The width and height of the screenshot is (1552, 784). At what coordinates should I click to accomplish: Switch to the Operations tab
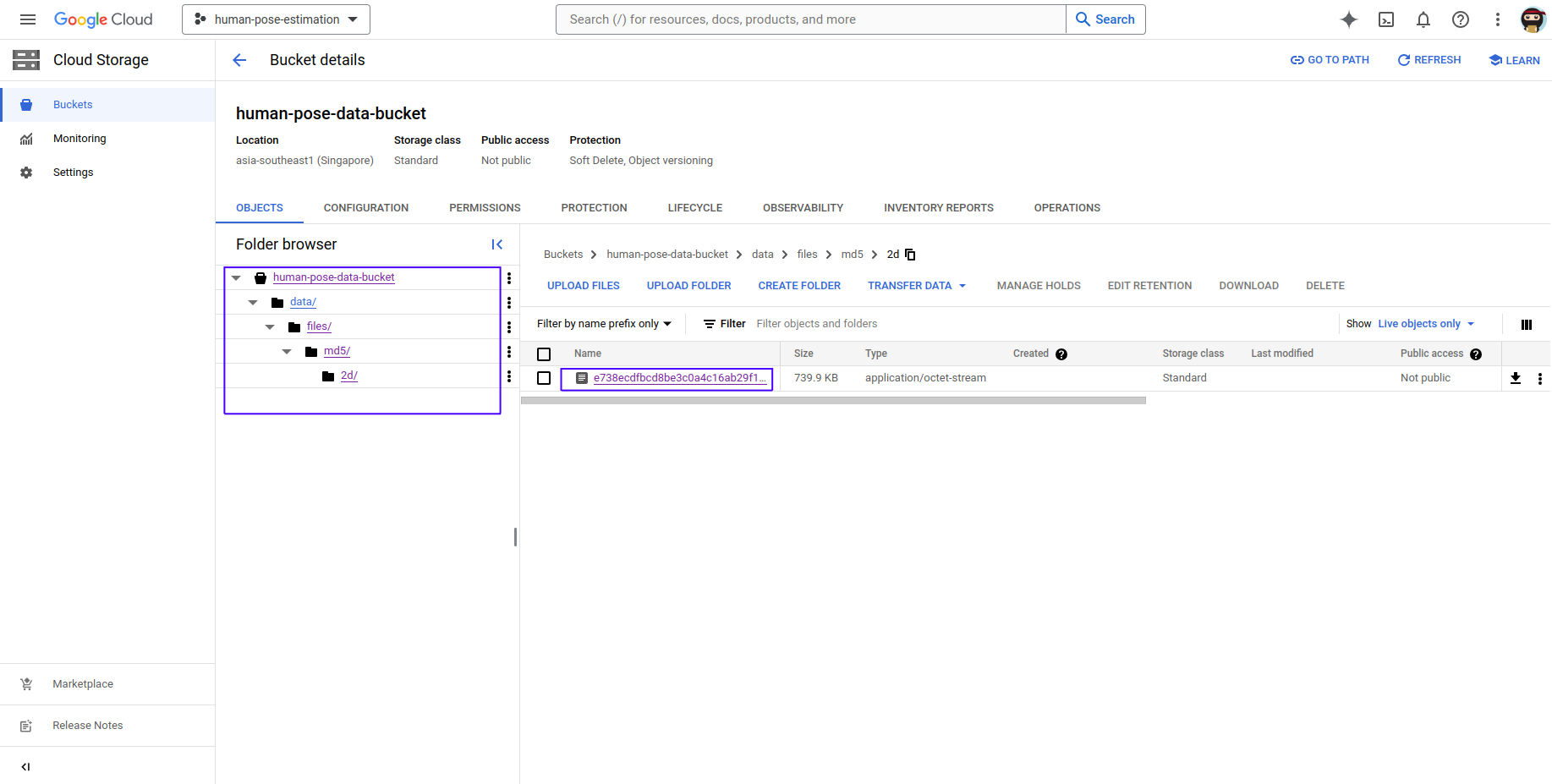click(1067, 208)
